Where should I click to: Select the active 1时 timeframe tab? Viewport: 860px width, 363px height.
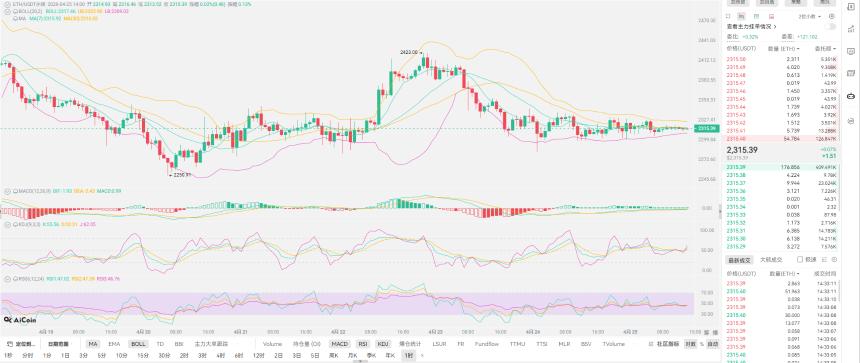point(409,355)
